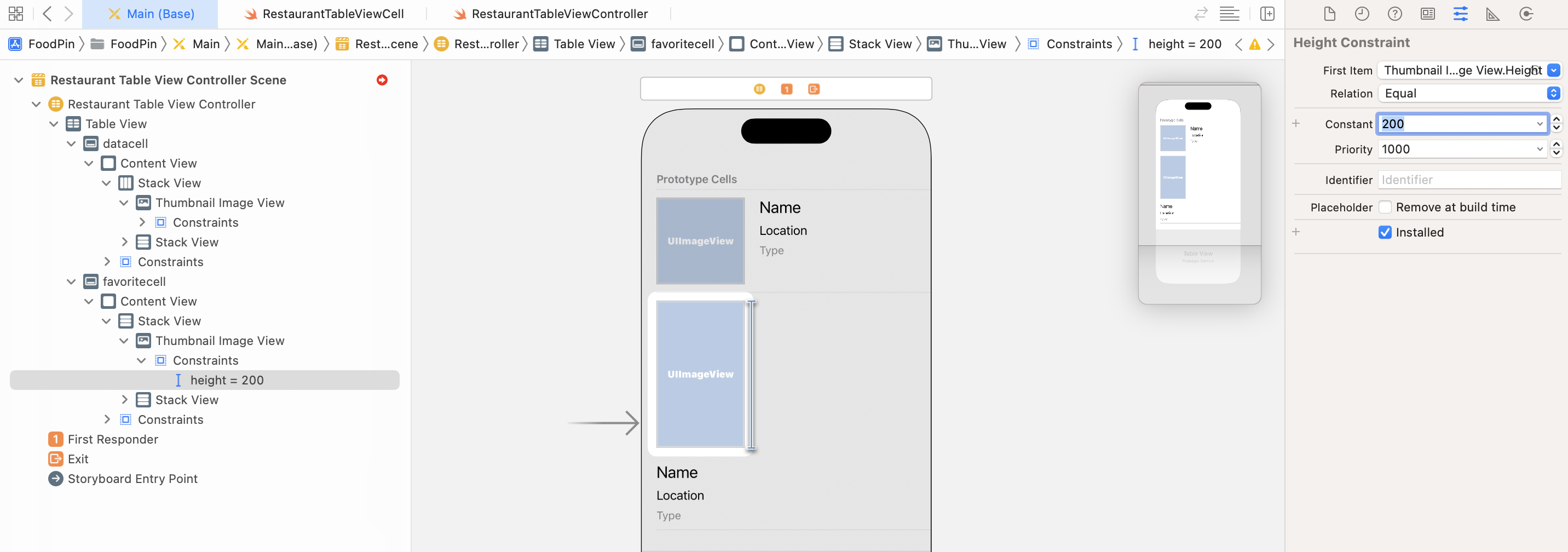
Task: Open the Size inspector ruler icon
Action: (1492, 14)
